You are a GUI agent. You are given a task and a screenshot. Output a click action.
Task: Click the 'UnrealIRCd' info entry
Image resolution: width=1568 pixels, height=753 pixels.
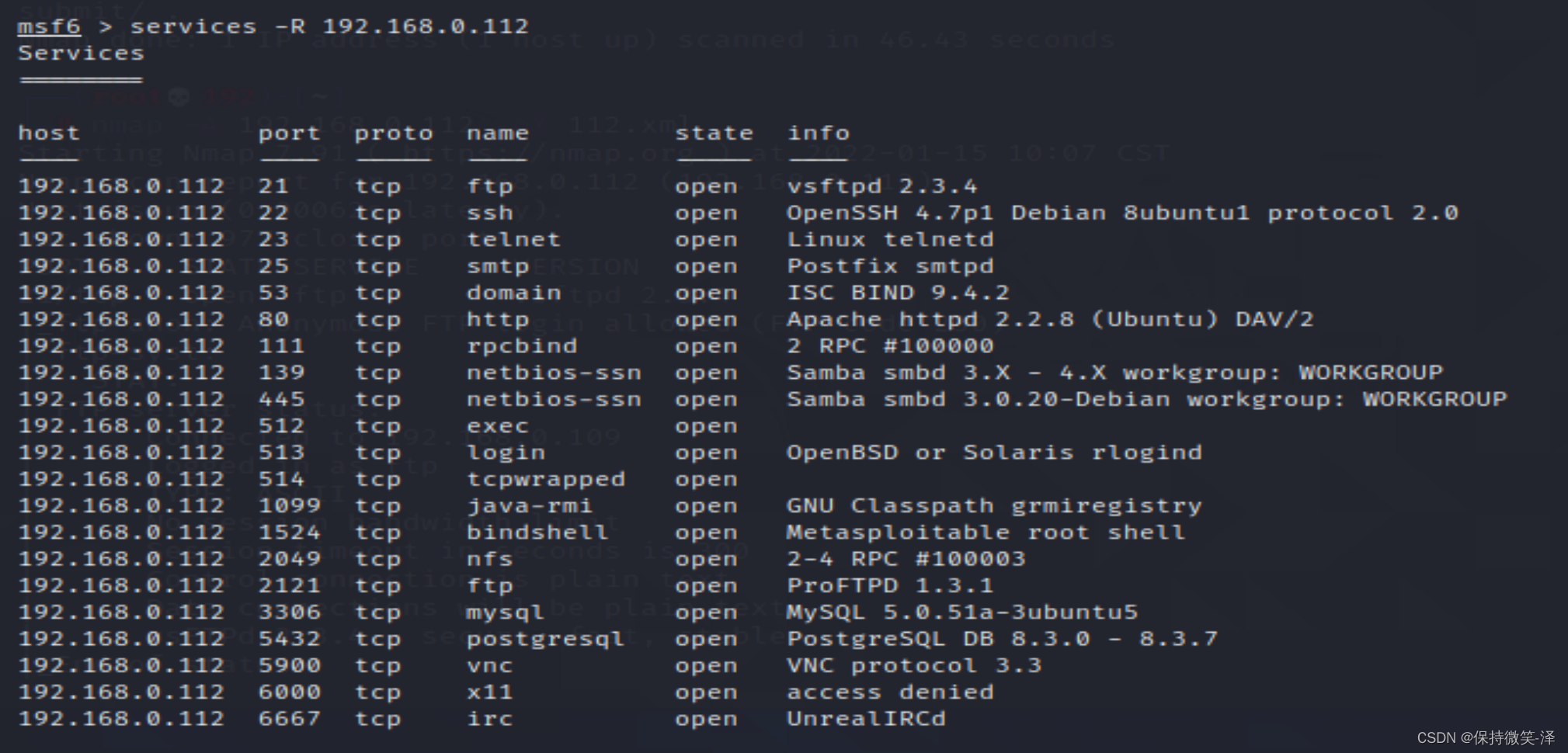point(866,719)
